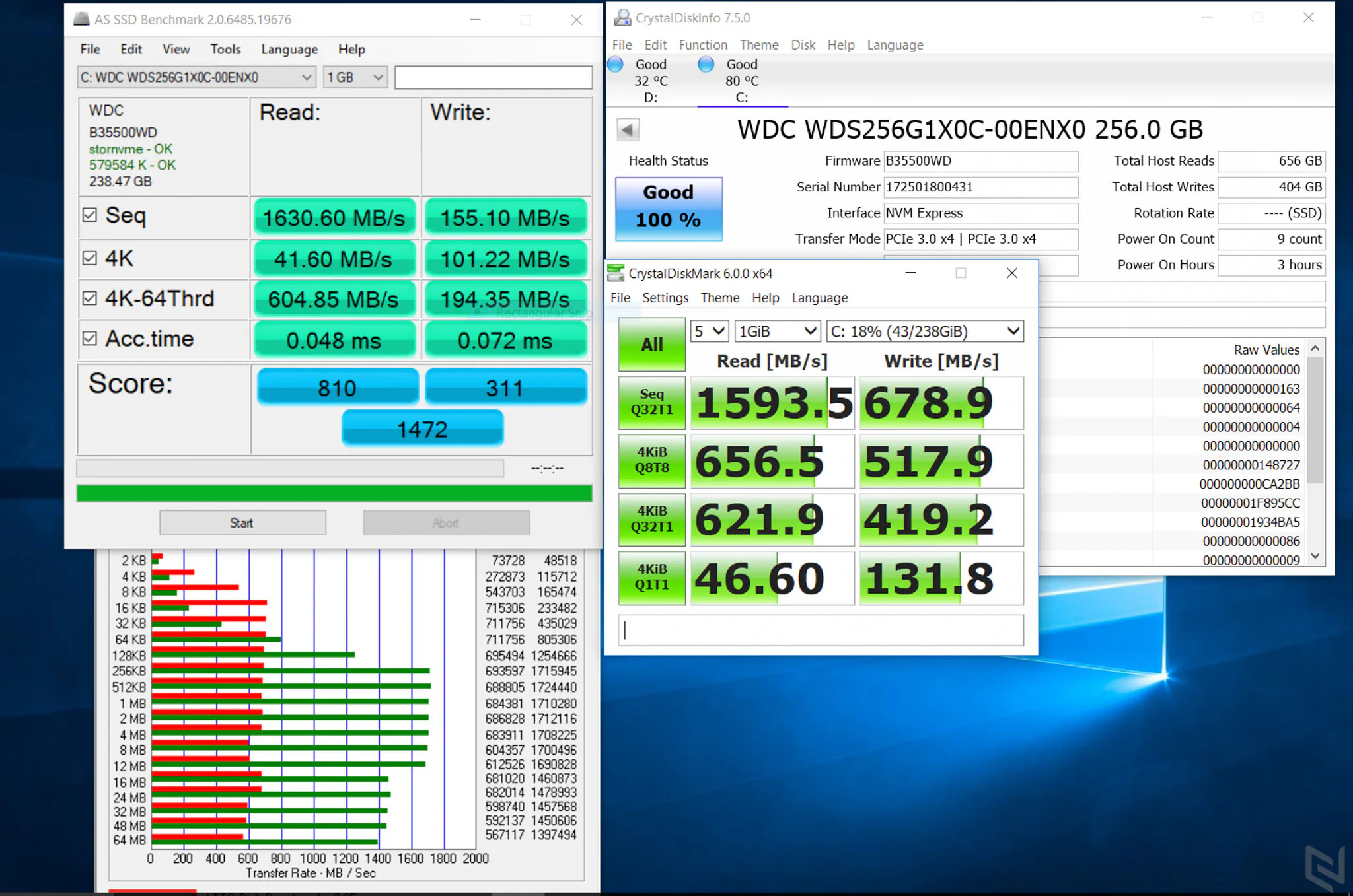This screenshot has width=1353, height=896.
Task: Click the Serial Number 172501800431 field
Action: click(980, 187)
